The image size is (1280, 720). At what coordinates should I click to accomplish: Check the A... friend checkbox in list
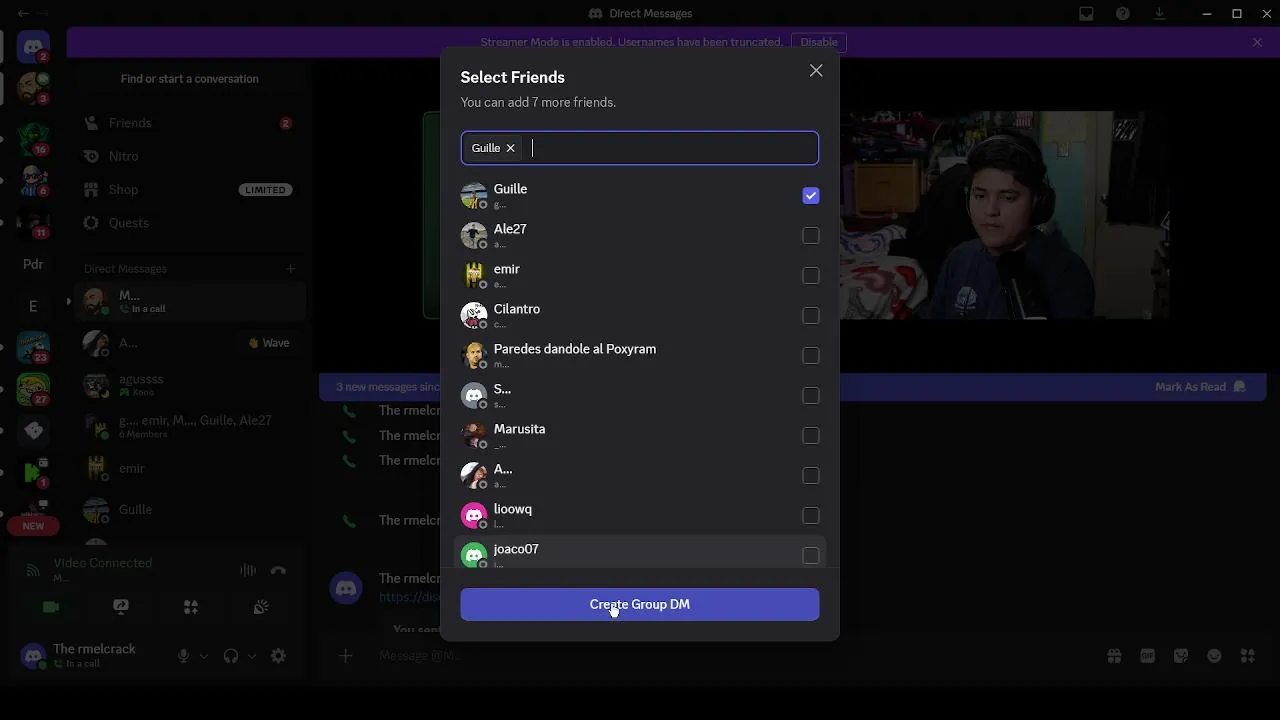click(811, 476)
